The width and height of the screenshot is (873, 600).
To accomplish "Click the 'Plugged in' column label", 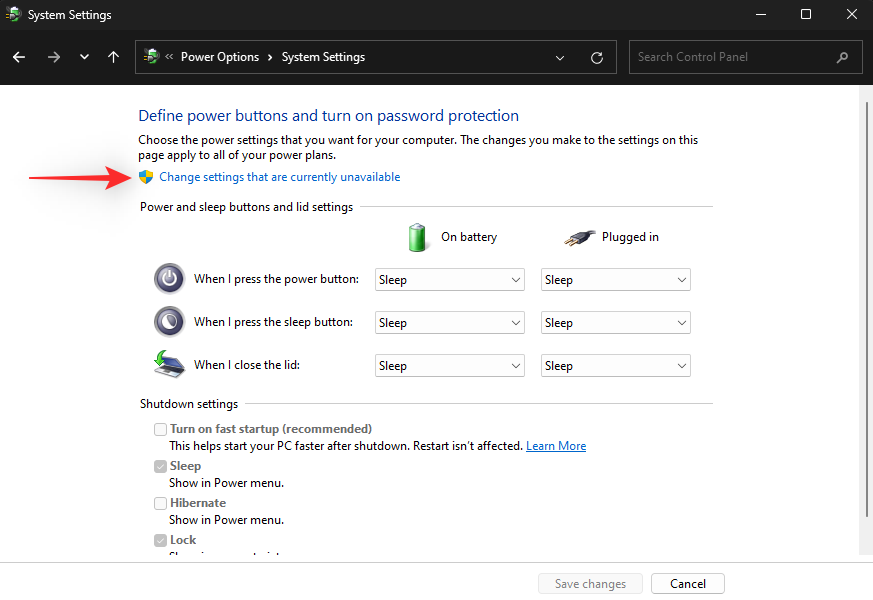I will coord(630,237).
